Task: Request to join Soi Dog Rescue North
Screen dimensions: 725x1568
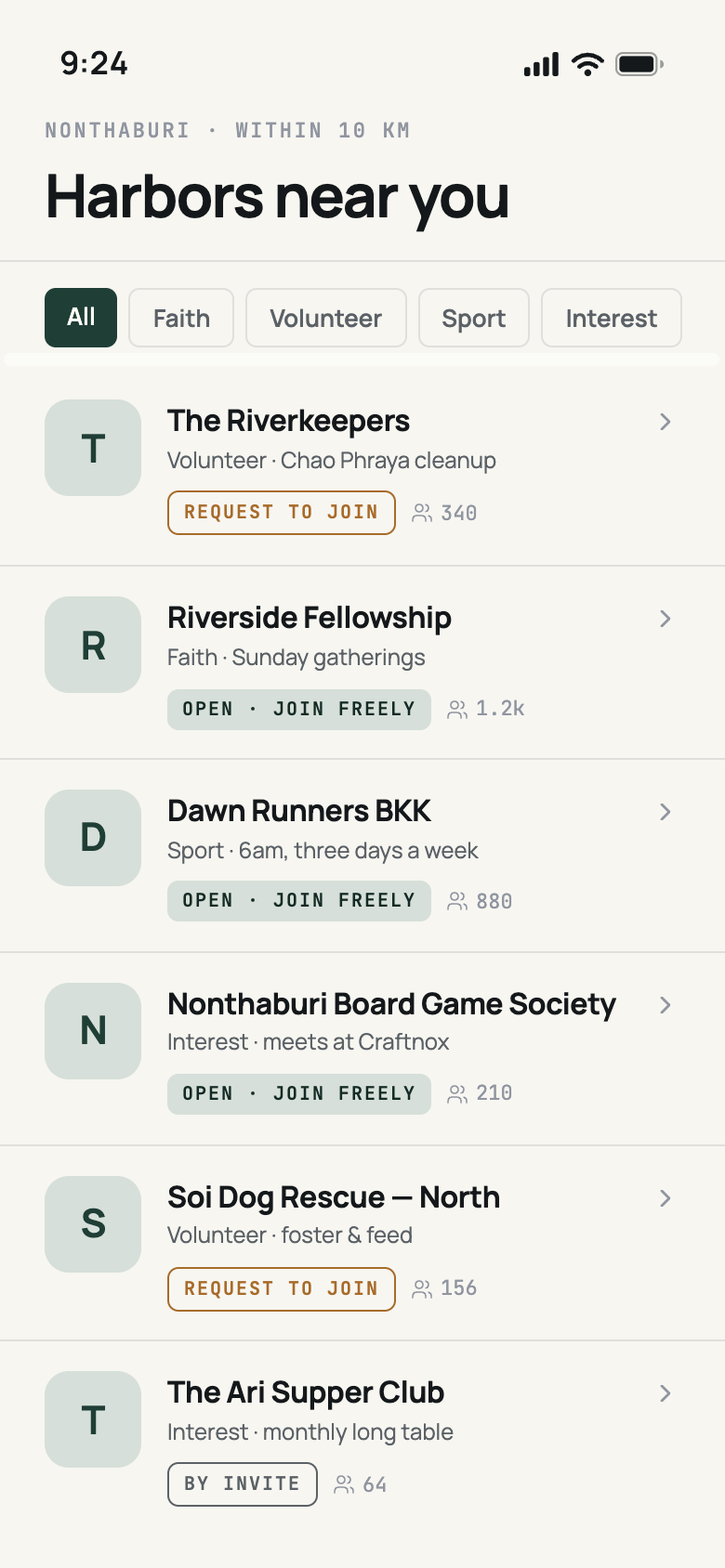Action: (x=282, y=1289)
